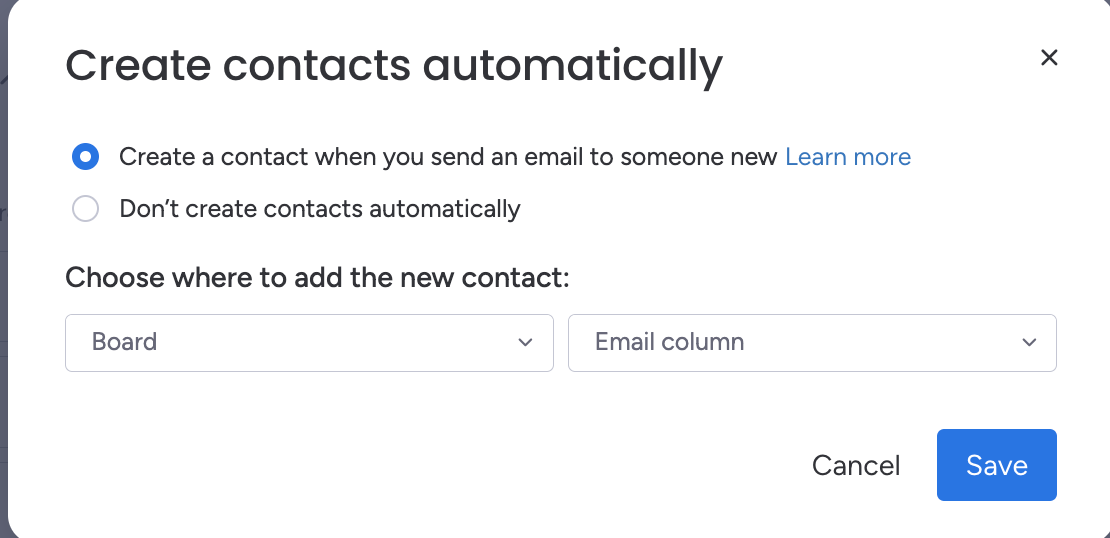Click the "Don't create contacts automatically" label text
This screenshot has height=538, width=1110.
point(319,209)
